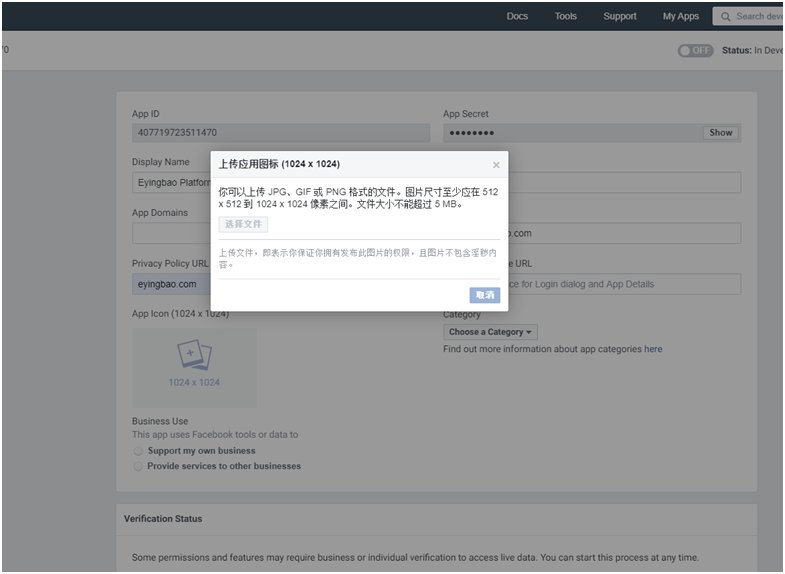Click the photo upload icon placeholder
785x574 pixels.
[x=194, y=355]
